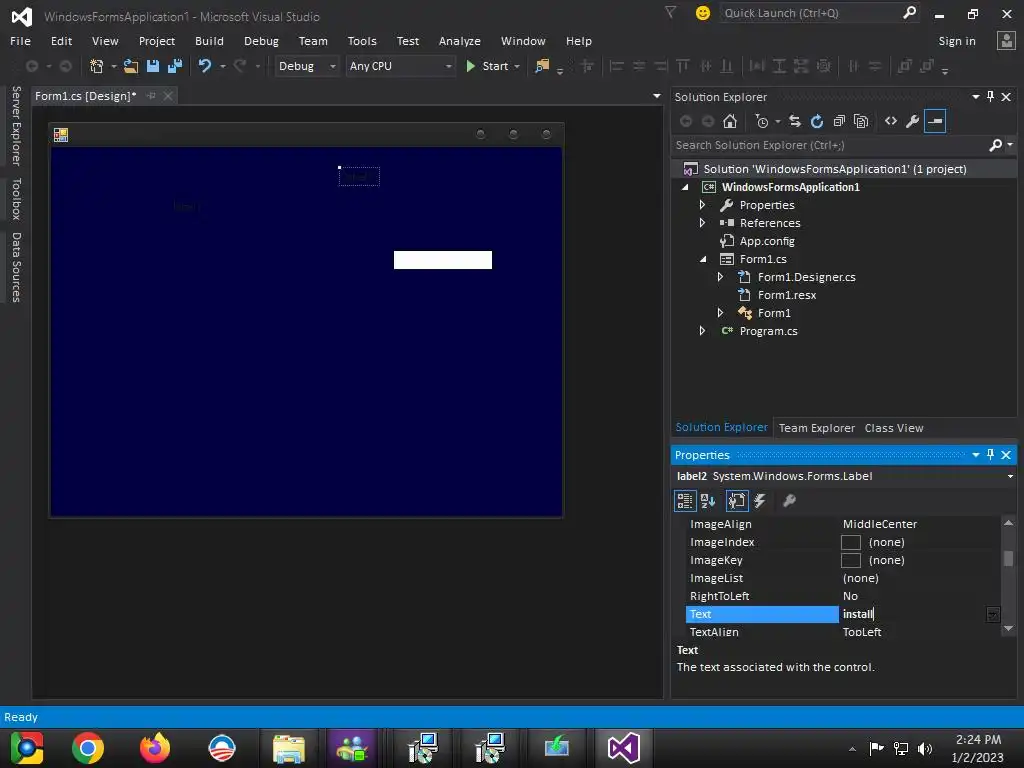
Task: Open Properties wrench in Solution Explorer toolbar
Action: [x=913, y=121]
